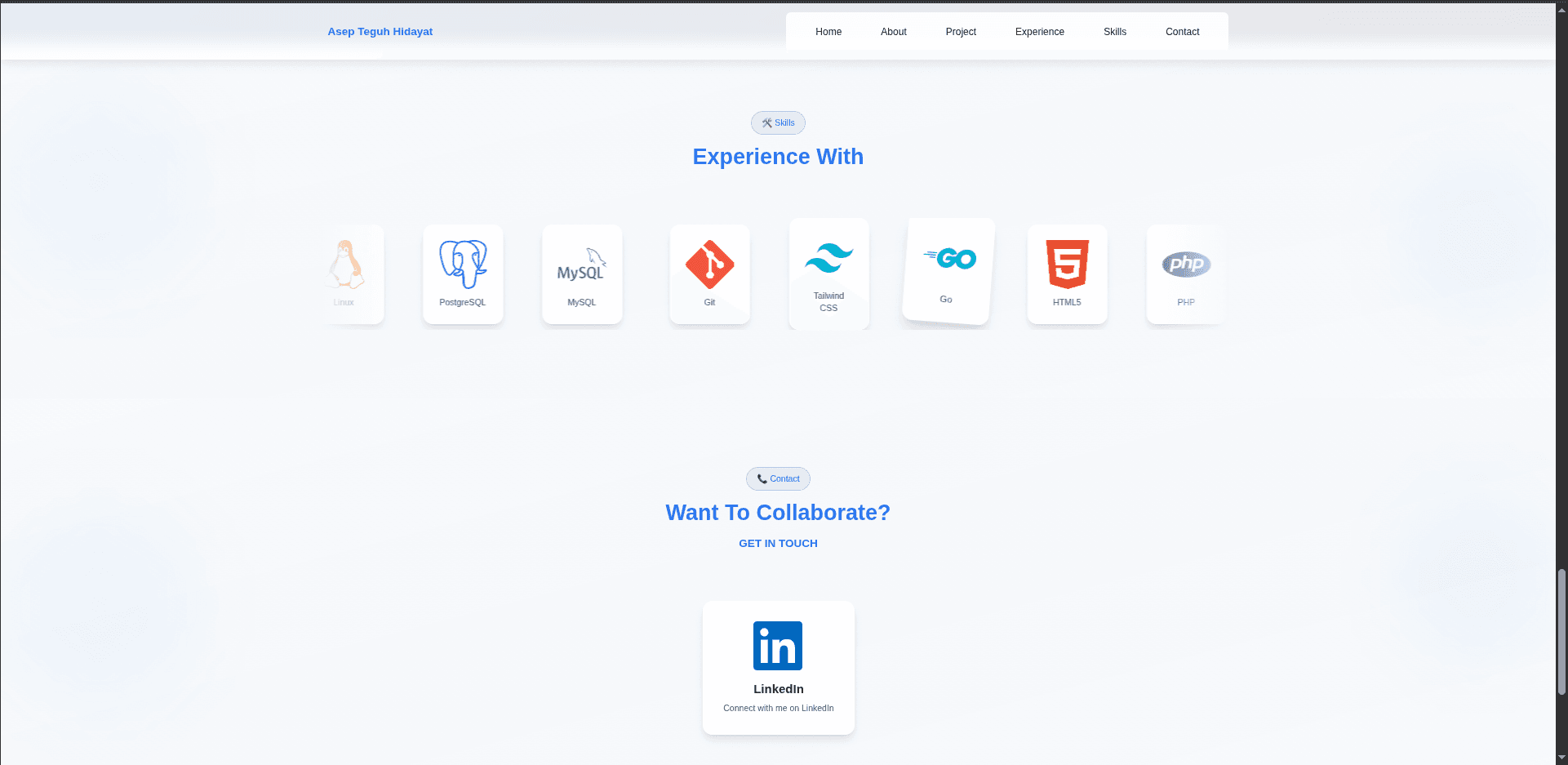Viewport: 1568px width, 765px height.
Task: Click the PHP oval logo
Action: point(1186,264)
